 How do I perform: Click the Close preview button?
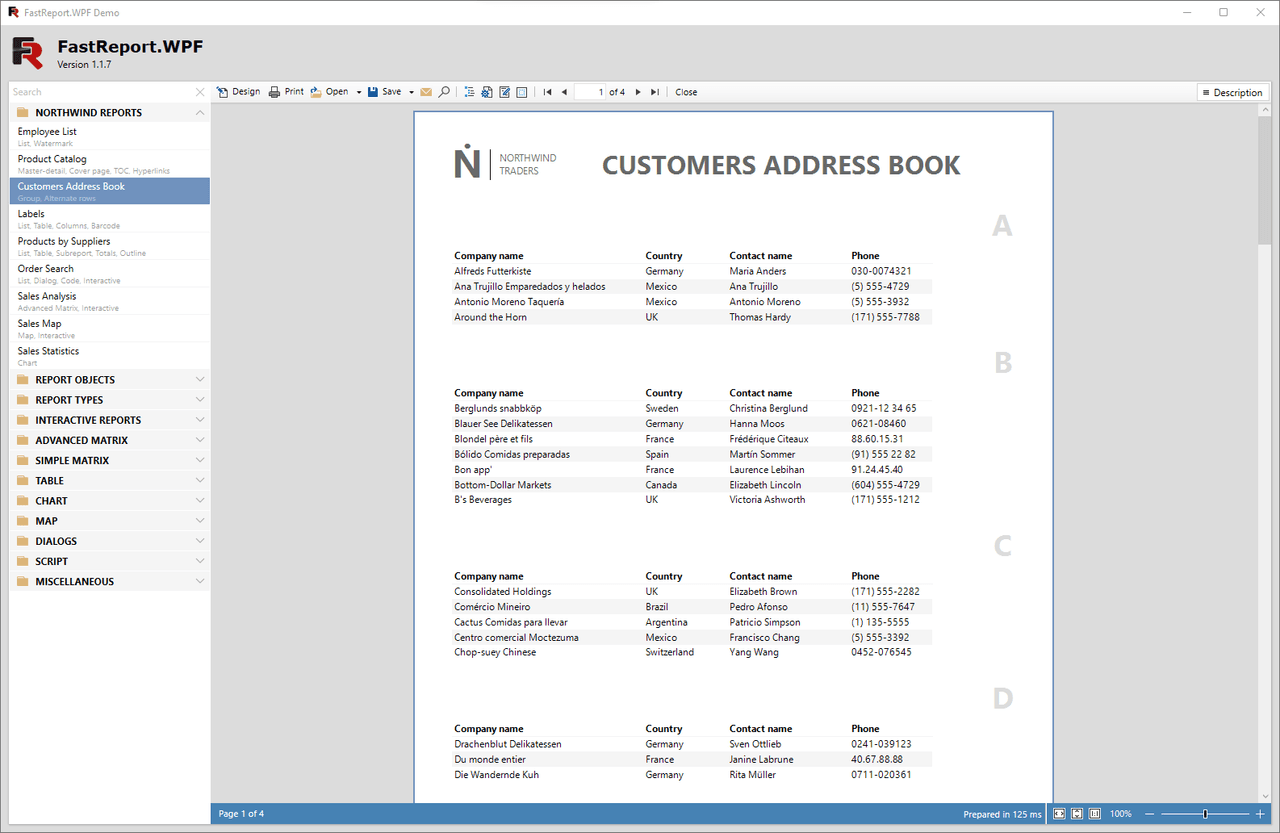click(686, 92)
